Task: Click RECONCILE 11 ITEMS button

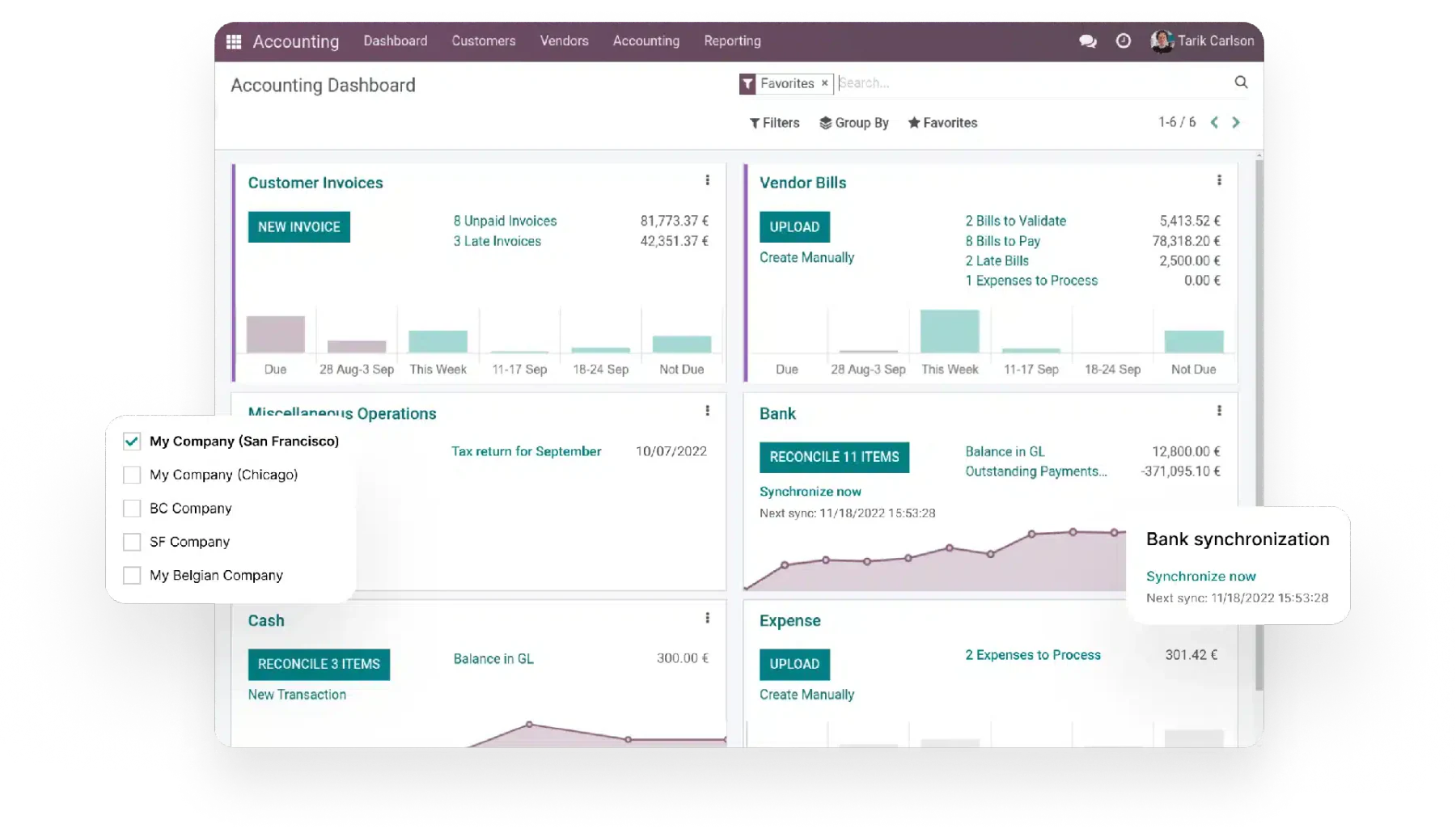Action: tap(834, 457)
